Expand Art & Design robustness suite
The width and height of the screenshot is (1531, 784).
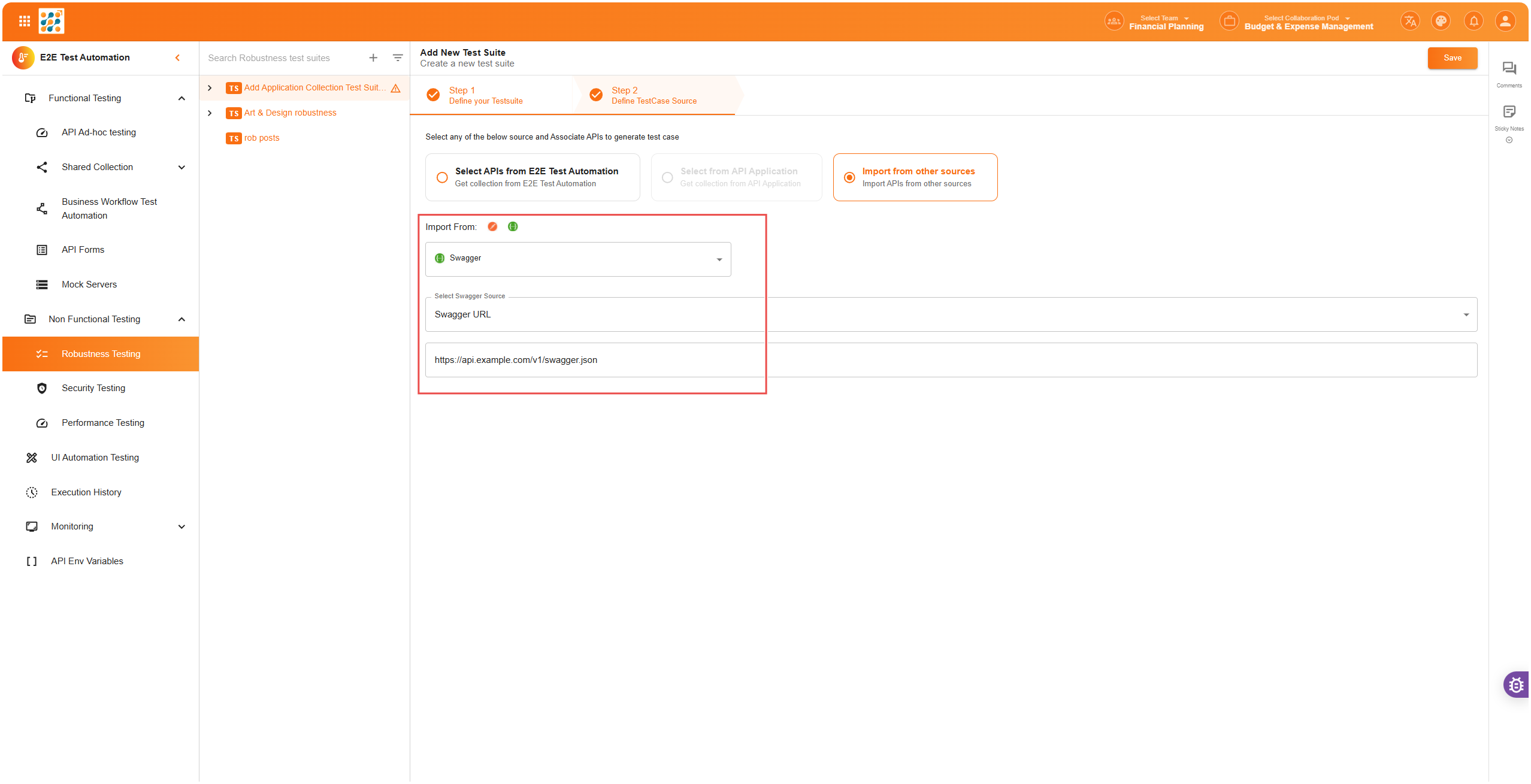coord(210,113)
